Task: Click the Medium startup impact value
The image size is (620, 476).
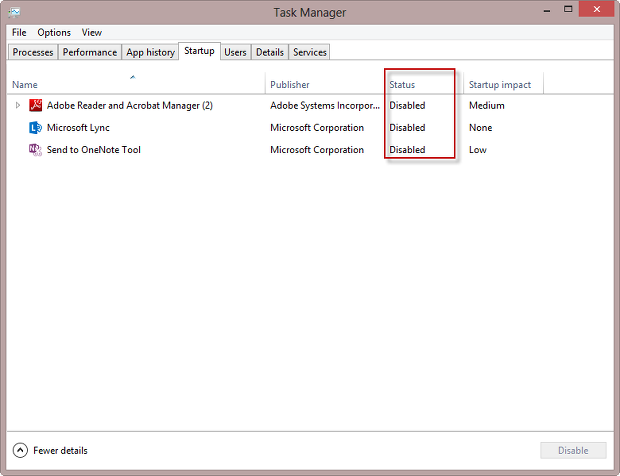Action: 487,105
